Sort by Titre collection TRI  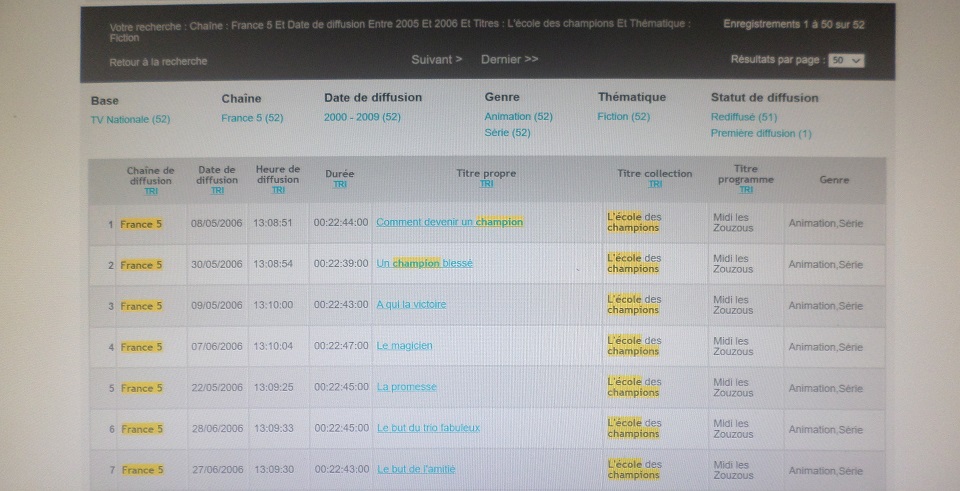click(654, 184)
